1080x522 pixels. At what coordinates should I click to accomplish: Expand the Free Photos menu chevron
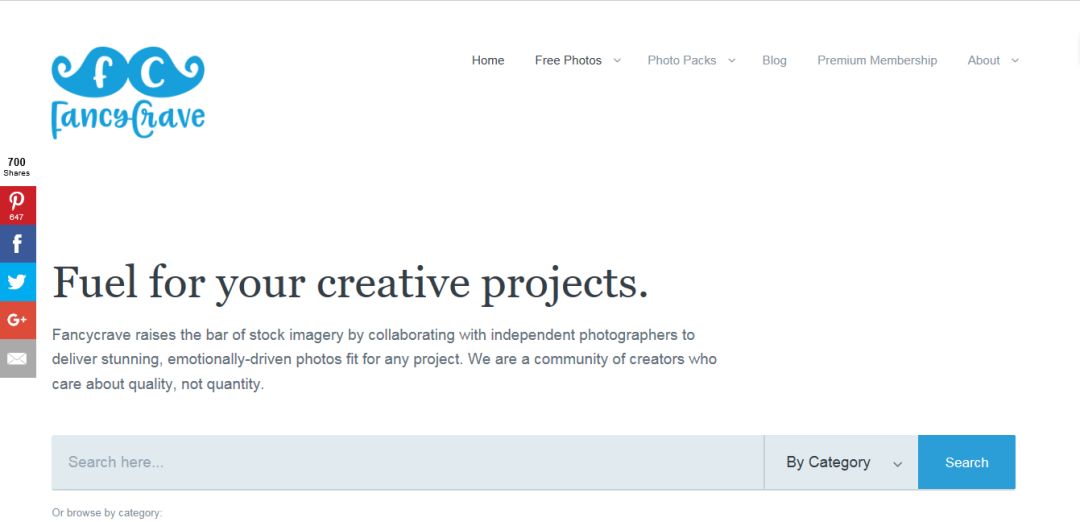(x=617, y=61)
